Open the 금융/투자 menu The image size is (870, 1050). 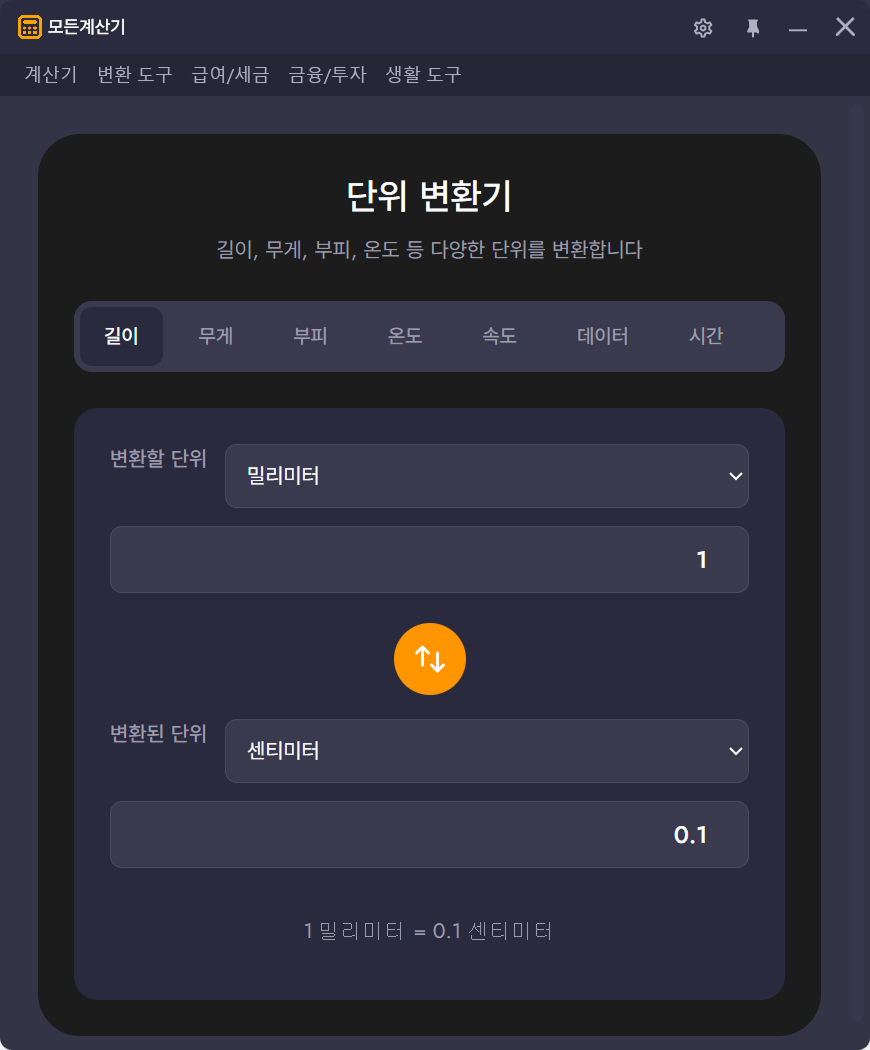[327, 75]
